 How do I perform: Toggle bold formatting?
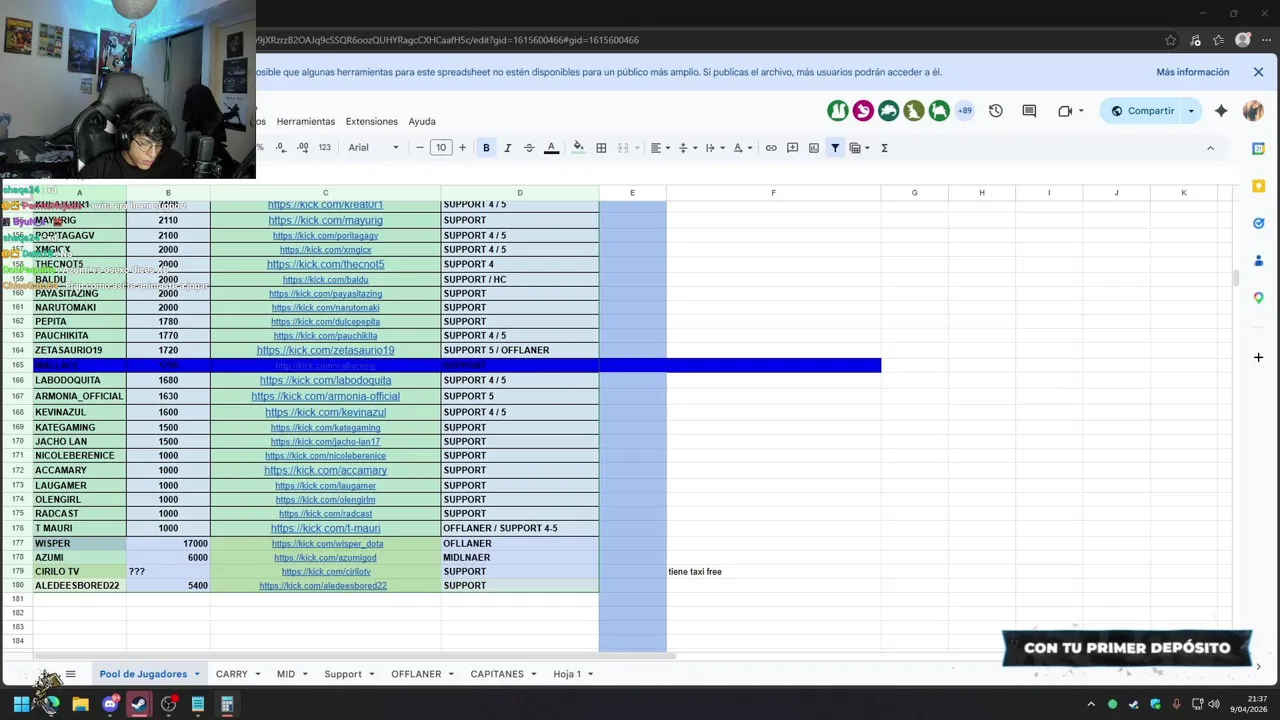point(486,148)
